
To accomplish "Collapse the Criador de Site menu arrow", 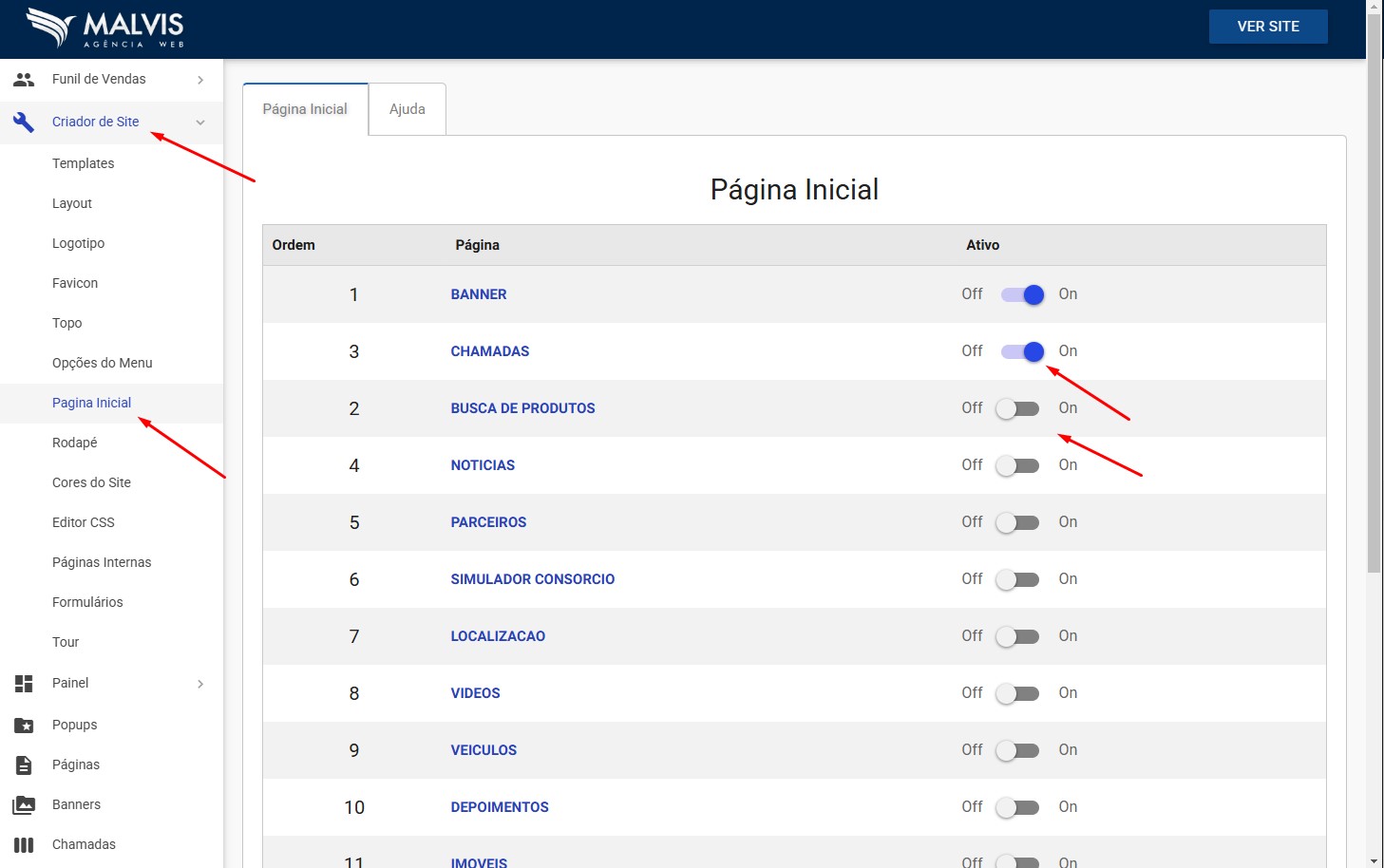I will [x=200, y=122].
